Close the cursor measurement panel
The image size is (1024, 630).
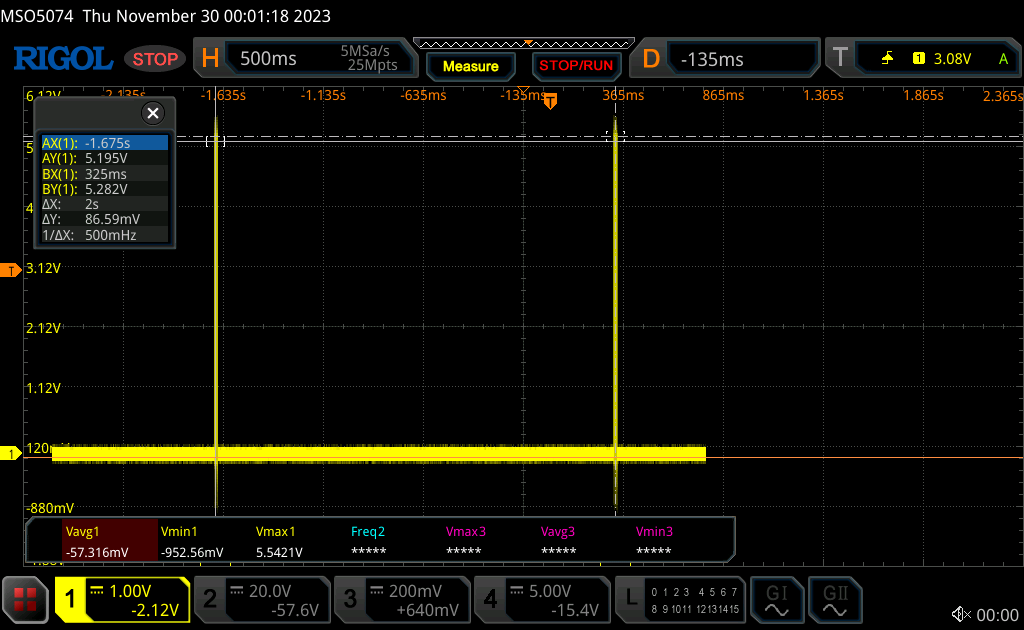click(152, 113)
